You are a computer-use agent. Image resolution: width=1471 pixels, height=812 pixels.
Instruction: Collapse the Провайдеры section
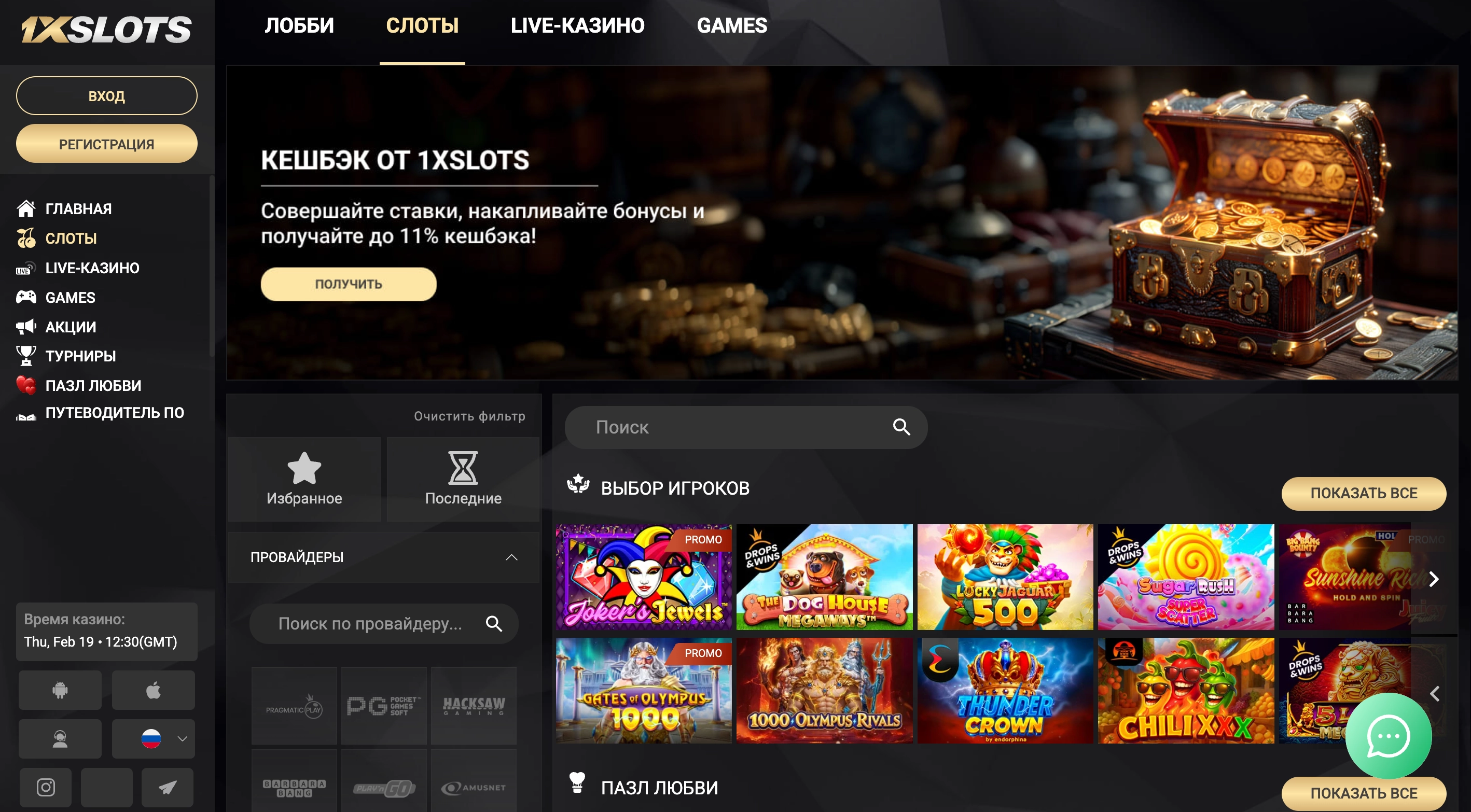click(511, 557)
